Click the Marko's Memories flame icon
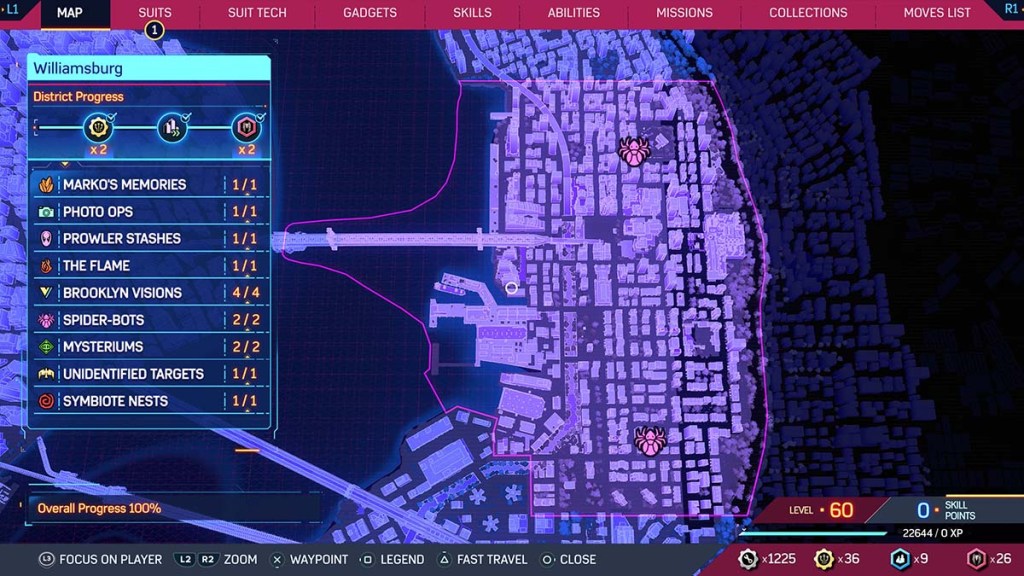 pos(46,185)
